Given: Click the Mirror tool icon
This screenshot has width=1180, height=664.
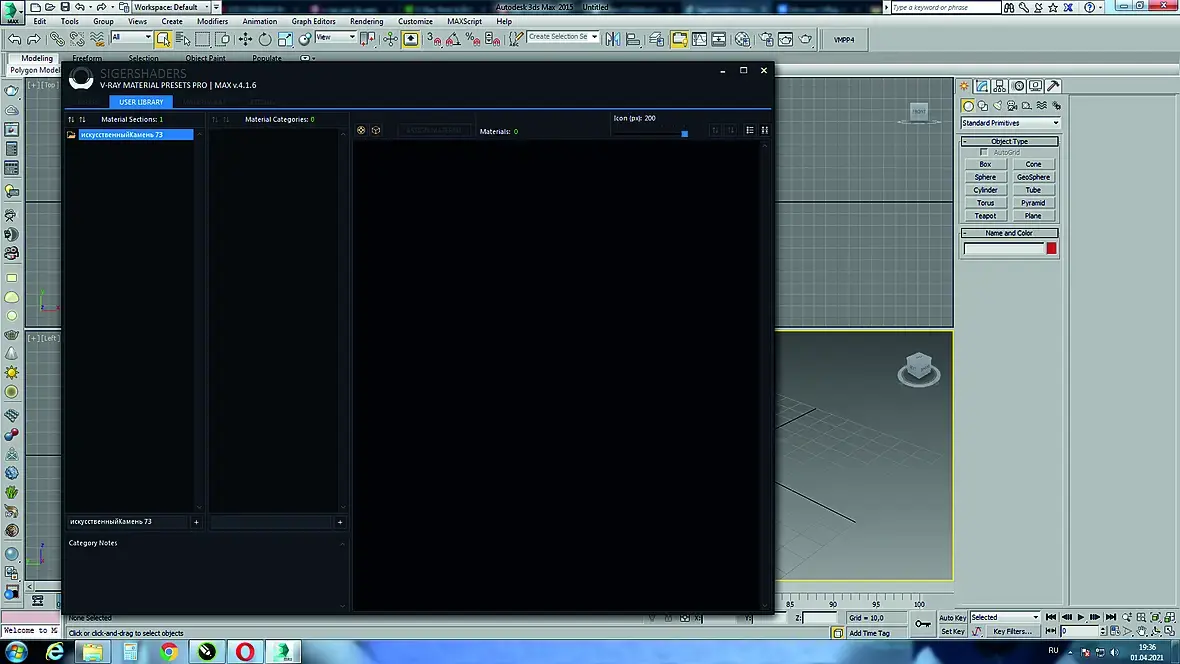Looking at the screenshot, I should 613,39.
